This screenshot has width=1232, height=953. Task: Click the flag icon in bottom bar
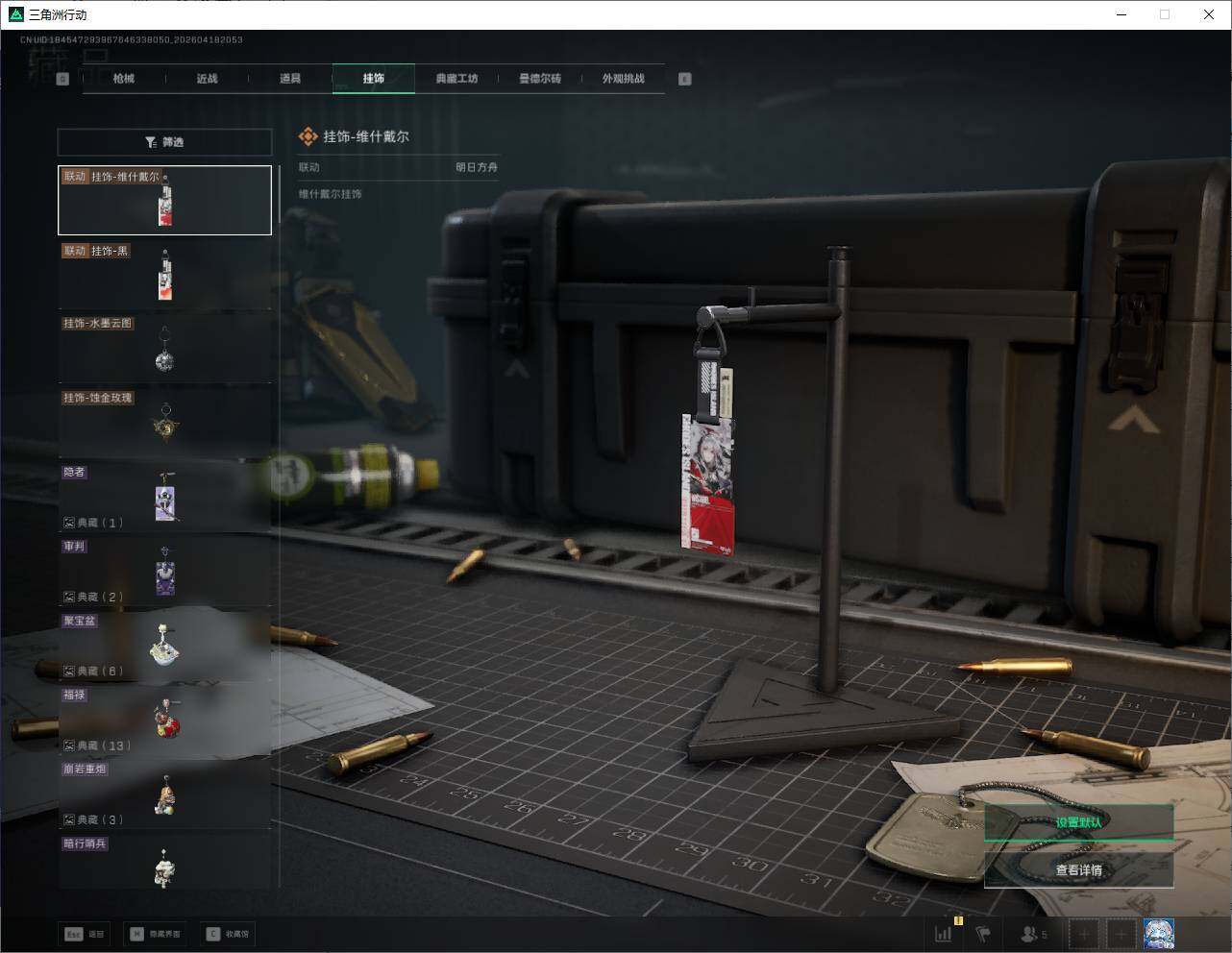coord(983,934)
